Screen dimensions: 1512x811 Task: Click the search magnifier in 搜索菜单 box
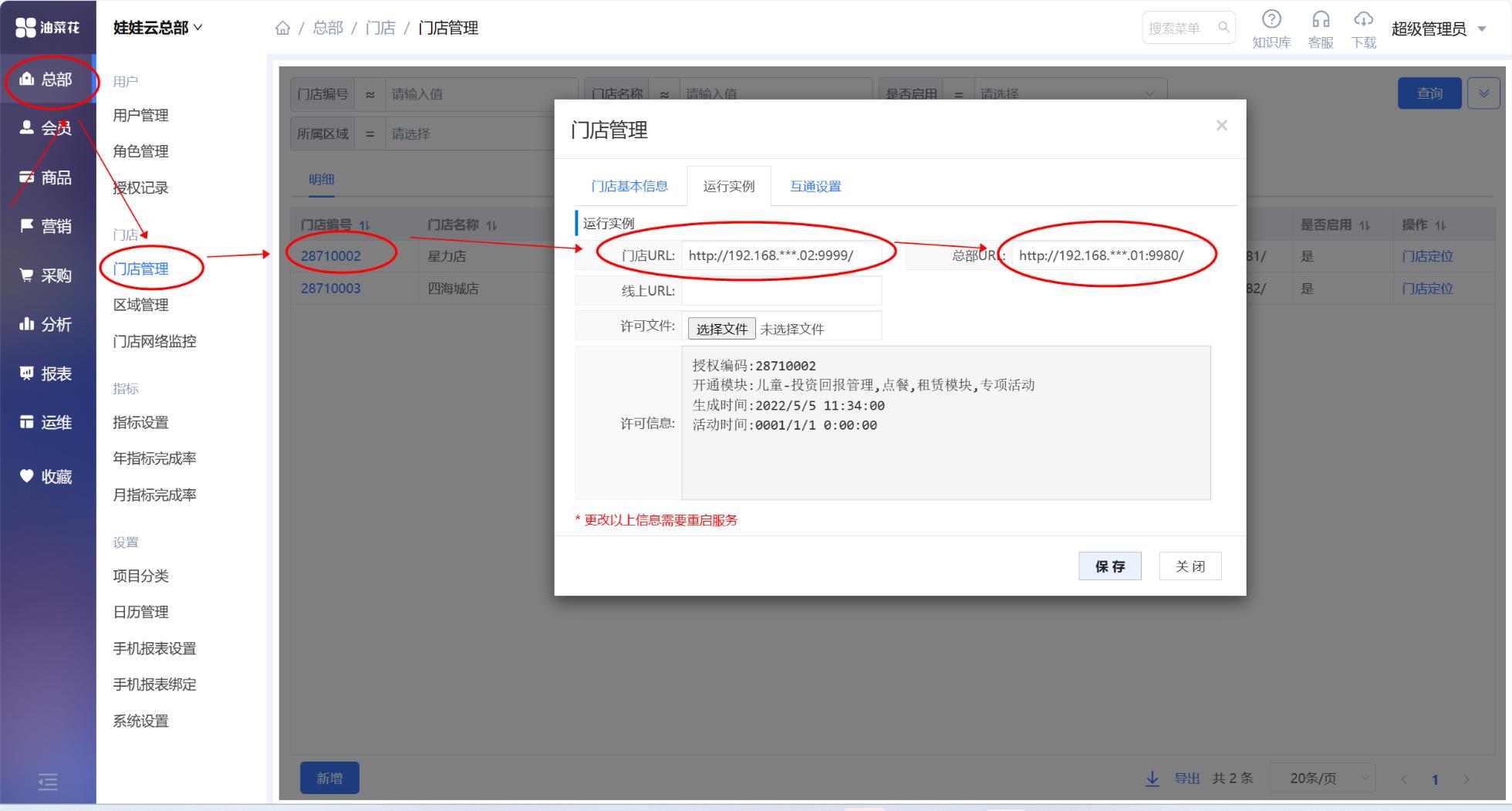(1223, 28)
